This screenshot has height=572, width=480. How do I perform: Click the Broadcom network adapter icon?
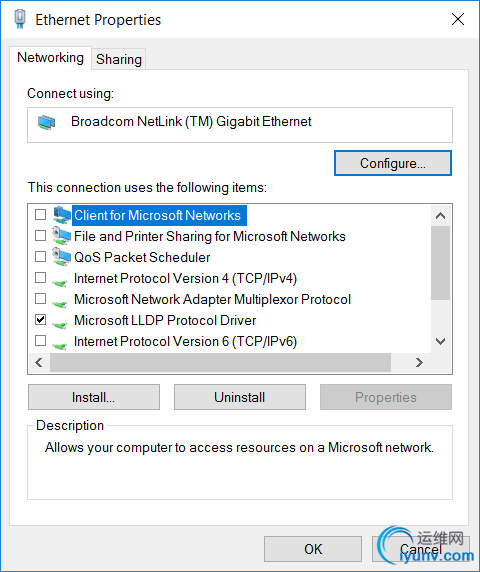click(x=46, y=123)
